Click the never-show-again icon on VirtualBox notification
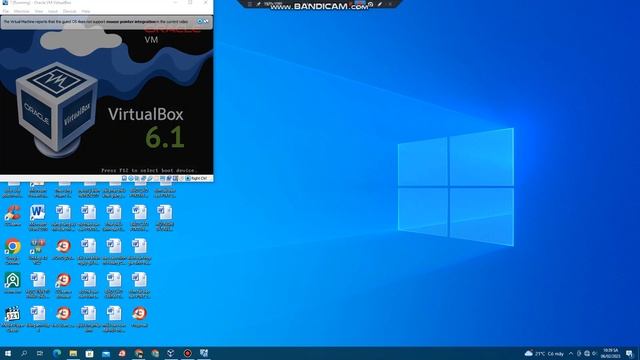This screenshot has width=640, height=360. pyautogui.click(x=206, y=21)
